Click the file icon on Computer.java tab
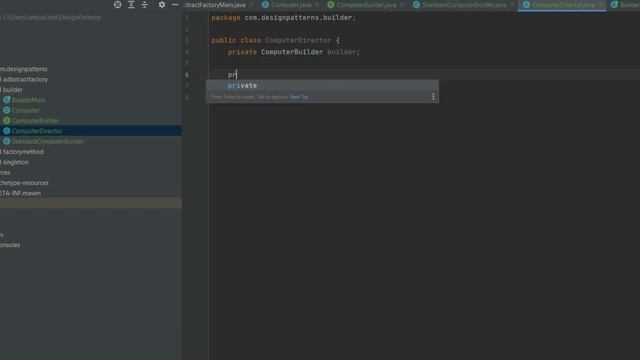Screen dimensions: 640x360 tap(265, 5)
